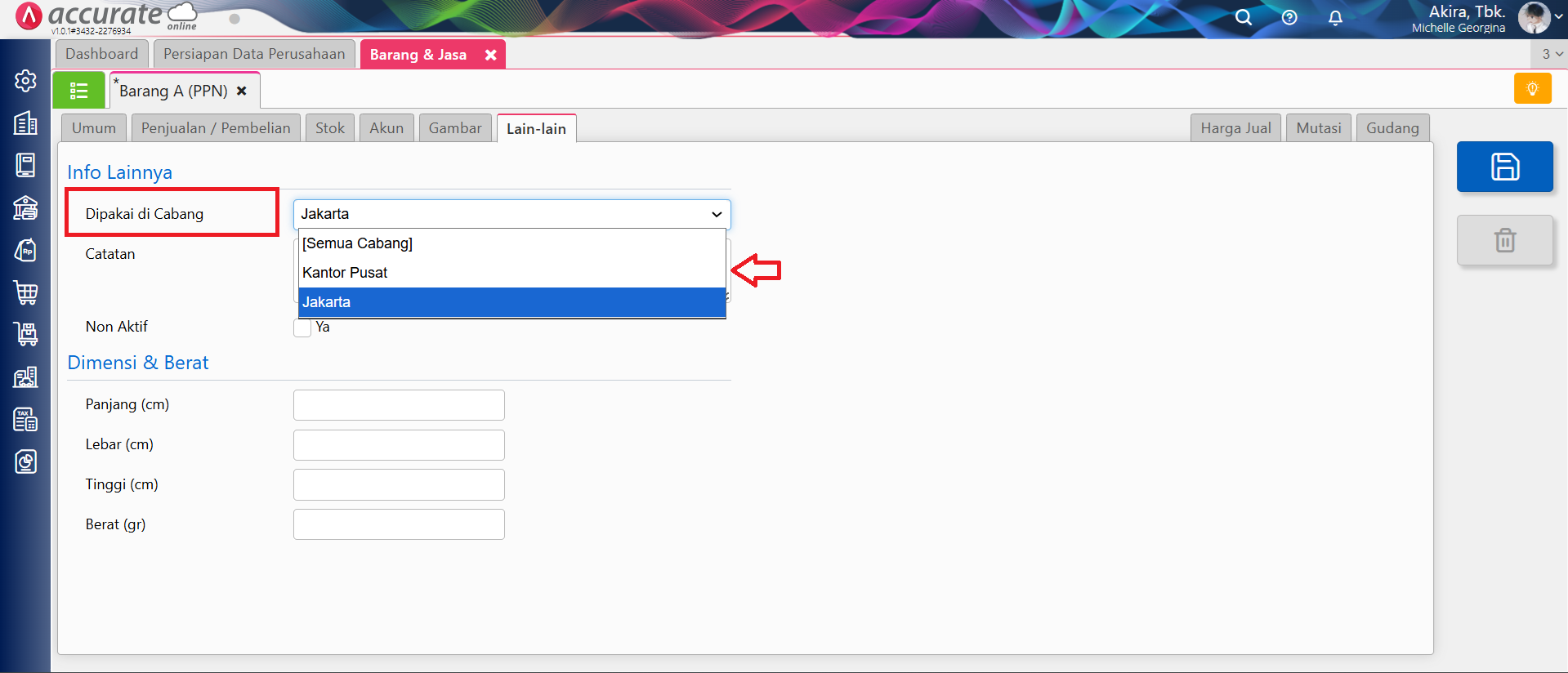
Task: Open the help question mark icon
Action: tap(1289, 17)
